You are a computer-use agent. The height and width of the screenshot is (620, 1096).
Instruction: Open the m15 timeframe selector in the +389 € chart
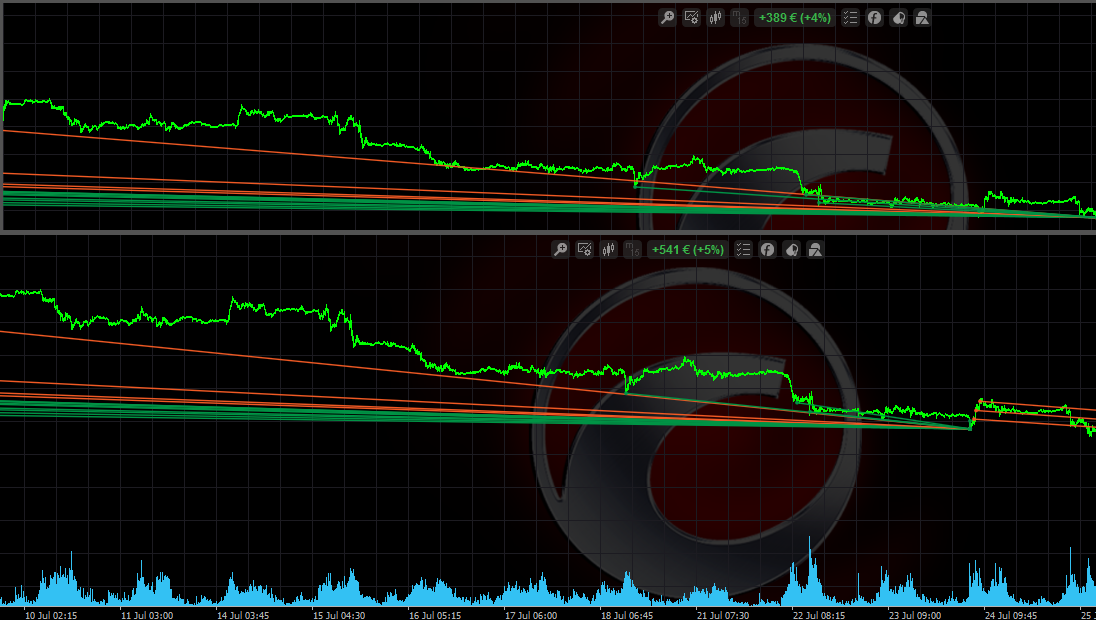(739, 17)
